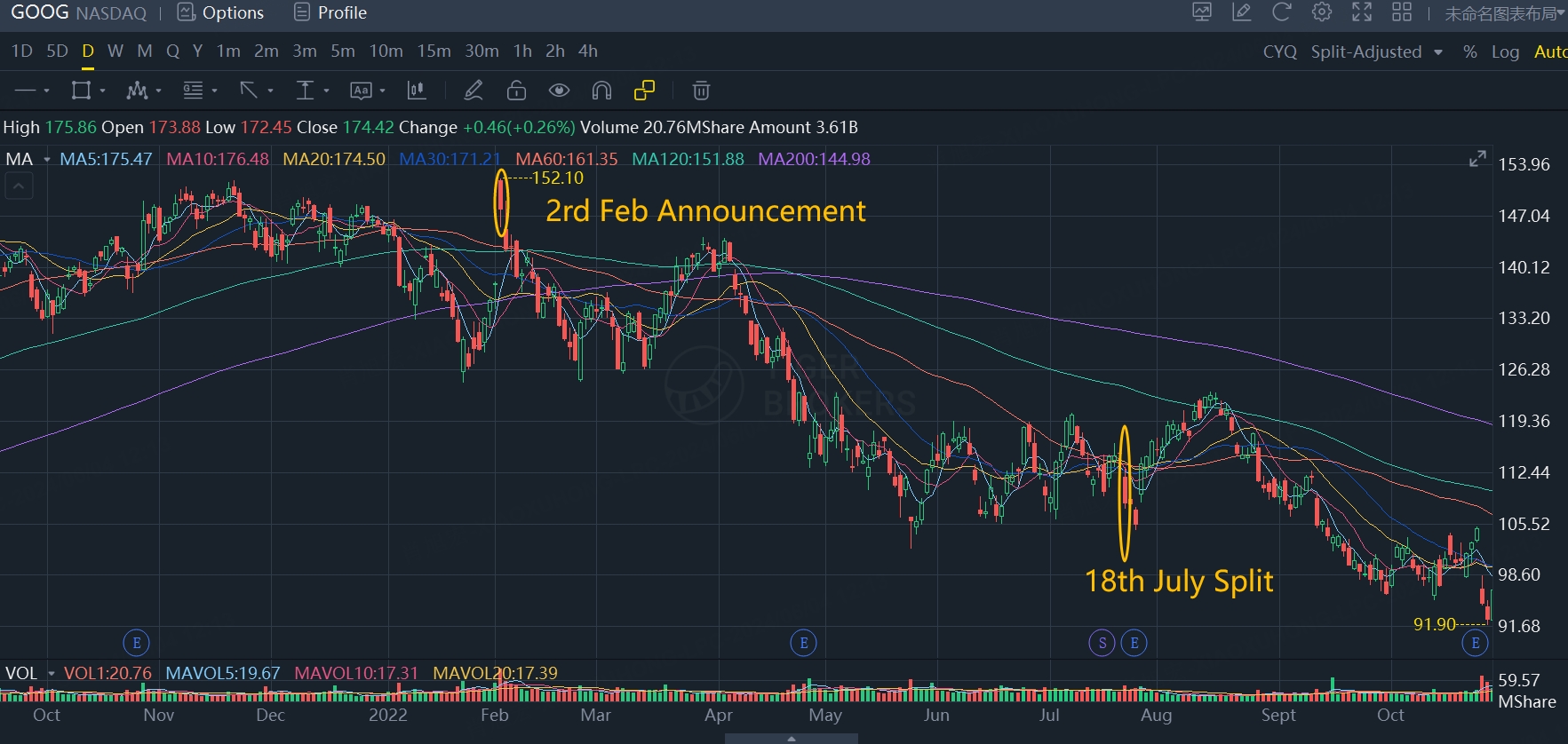Image resolution: width=1568 pixels, height=744 pixels.
Task: Select the Q quarterly timeframe
Action: click(172, 51)
